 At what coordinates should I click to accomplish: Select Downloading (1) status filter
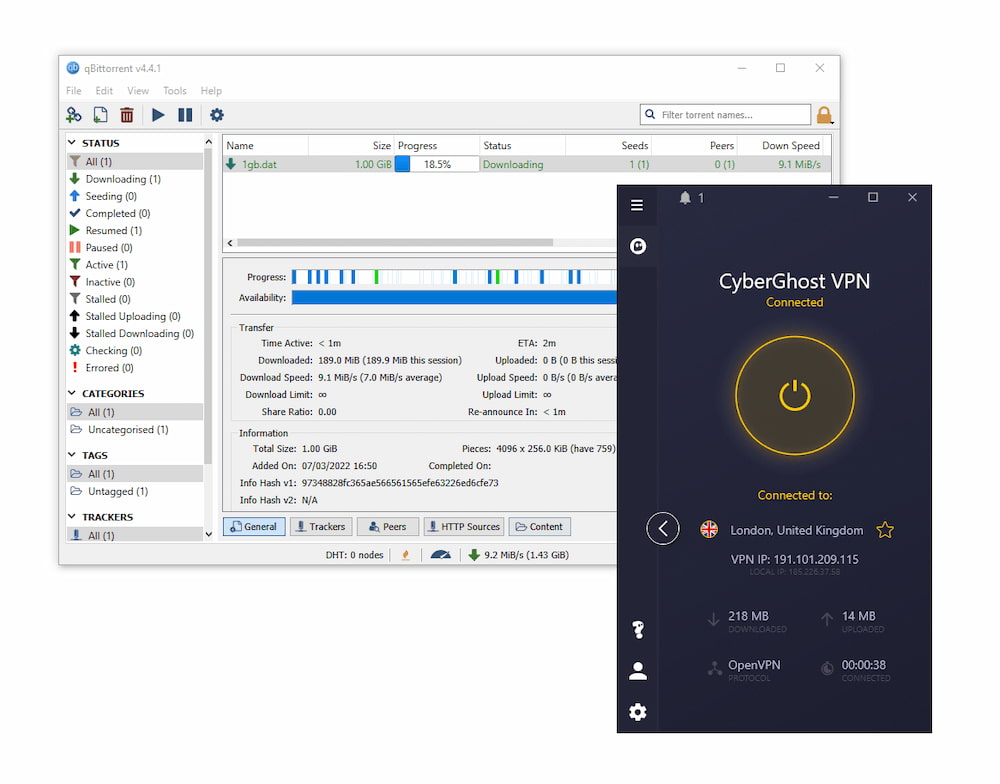click(x=122, y=179)
